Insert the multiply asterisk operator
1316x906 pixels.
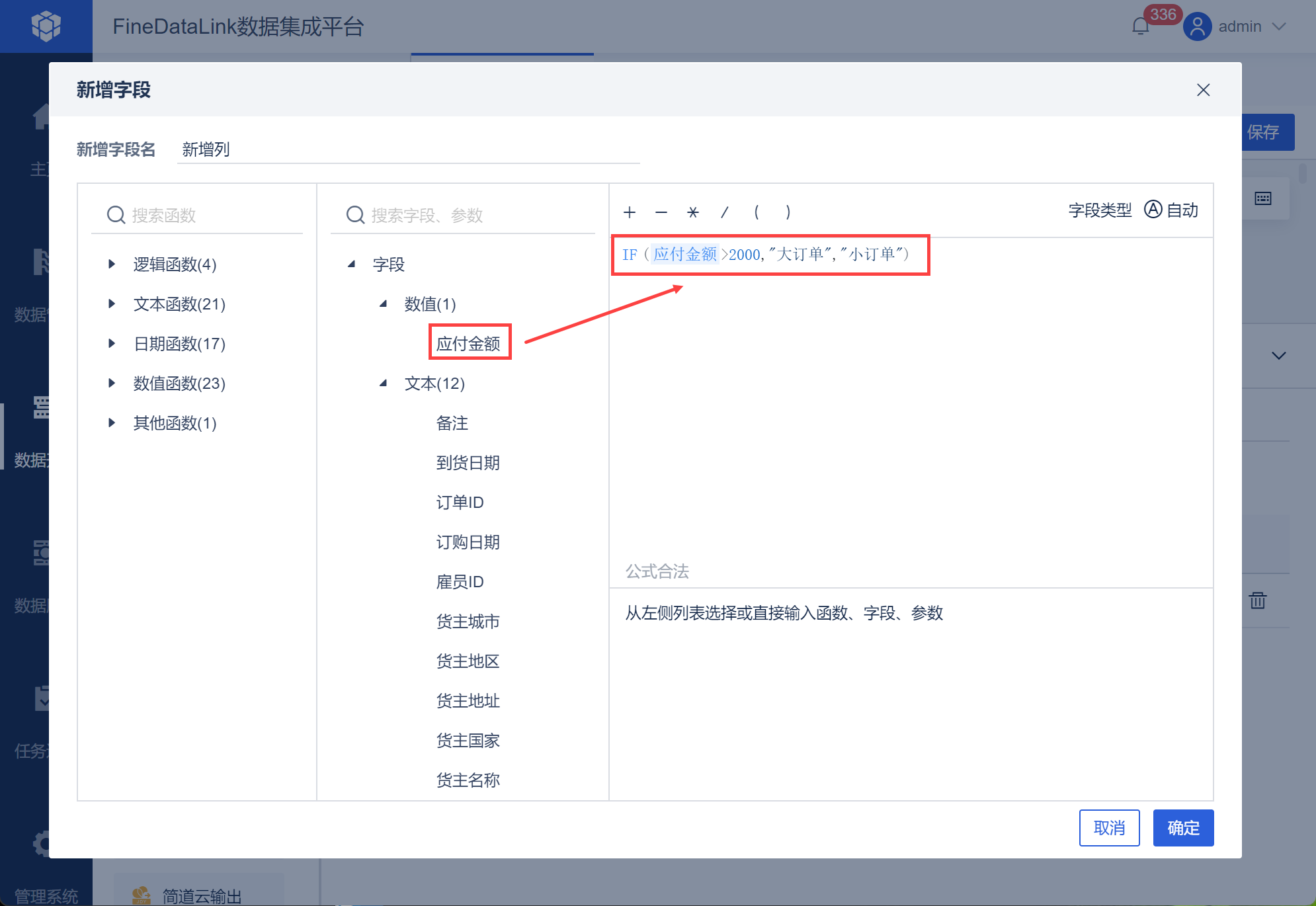click(692, 212)
